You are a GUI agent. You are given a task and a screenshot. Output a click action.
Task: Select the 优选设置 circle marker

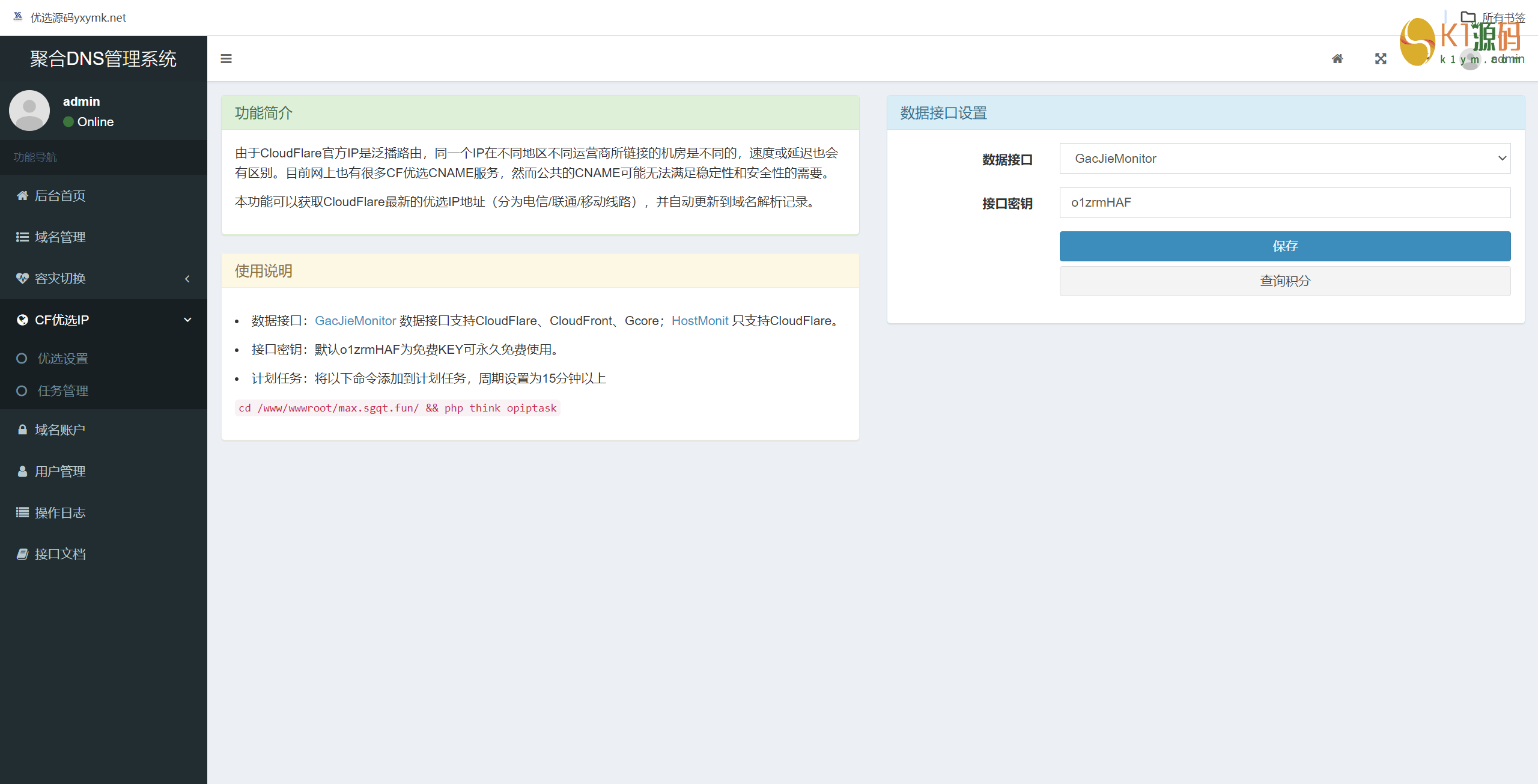tap(22, 359)
